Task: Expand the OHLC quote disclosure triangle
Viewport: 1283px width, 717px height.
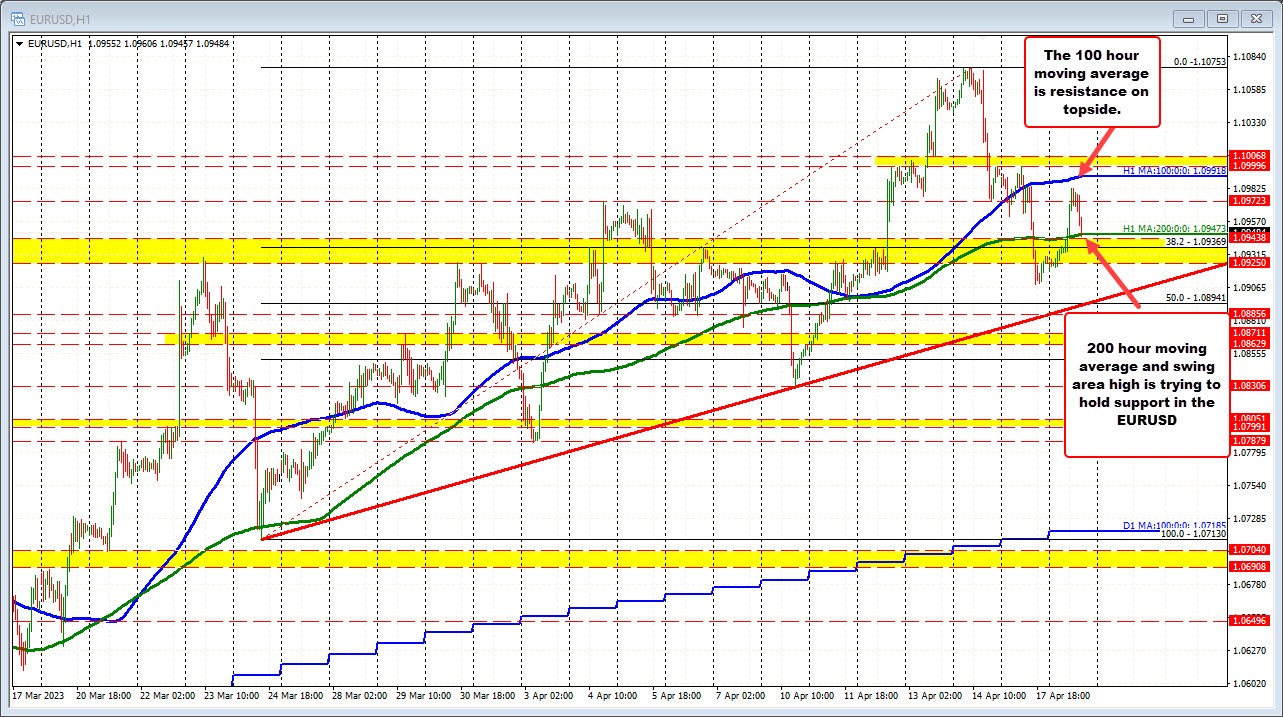Action: coord(18,43)
